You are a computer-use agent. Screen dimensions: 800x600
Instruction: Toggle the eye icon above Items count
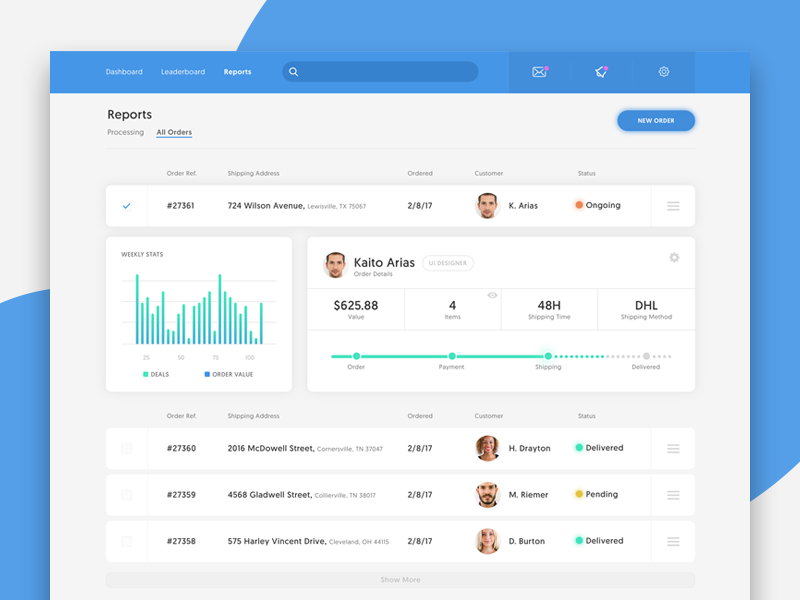coord(492,295)
